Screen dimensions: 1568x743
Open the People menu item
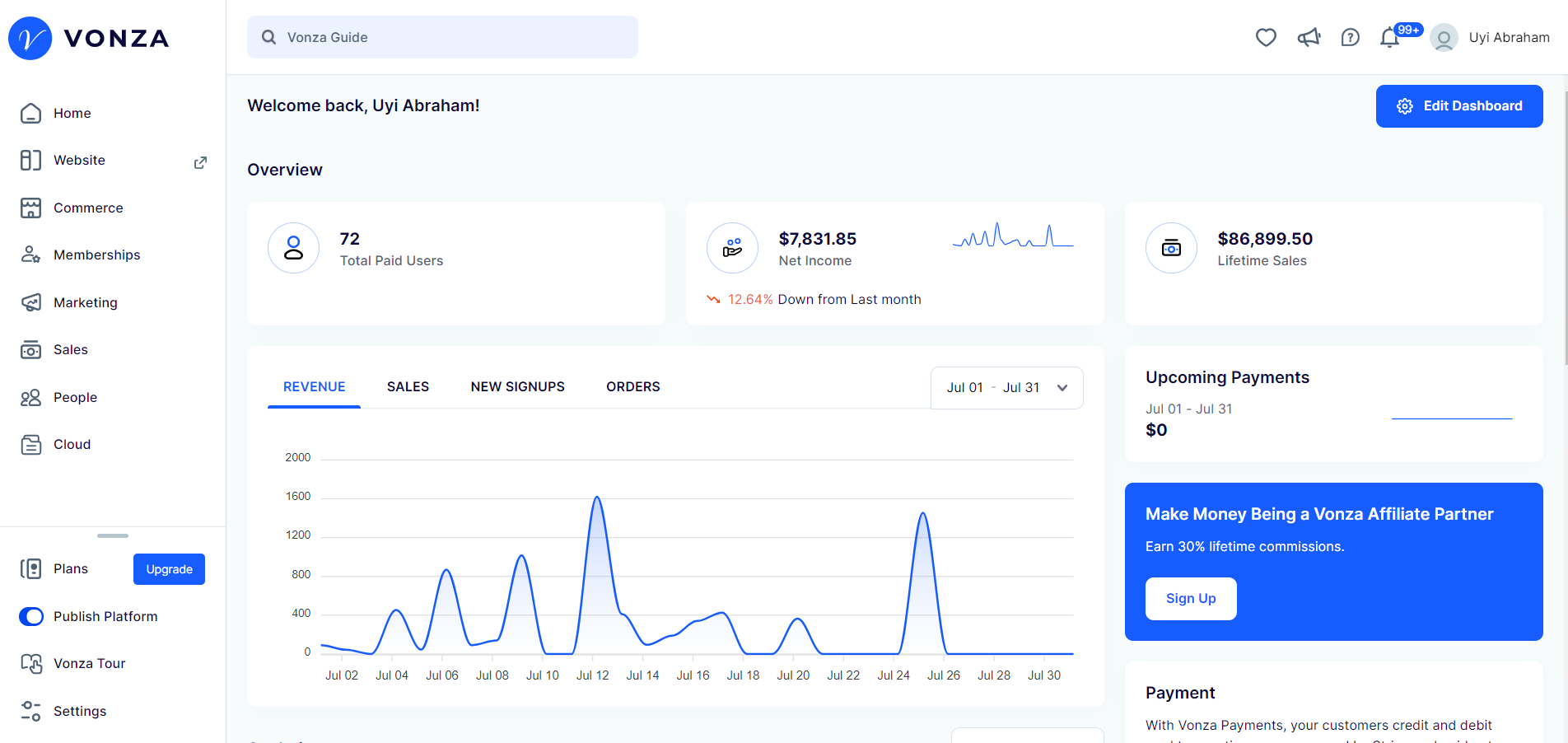point(75,397)
